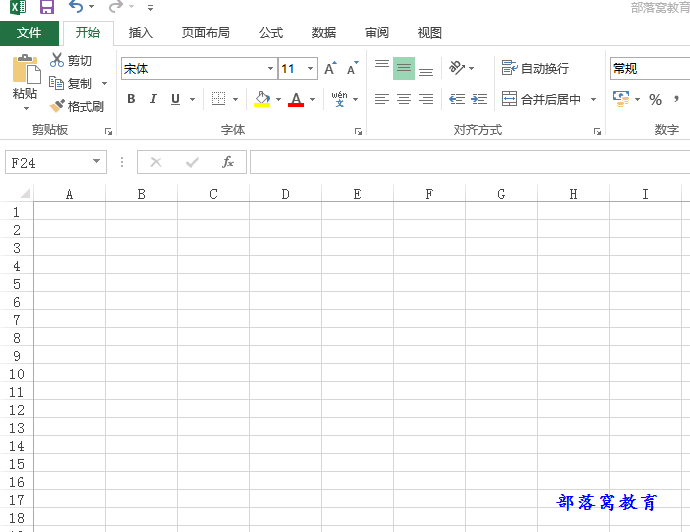Open the clipboard (剪贴板) dialog launcher
This screenshot has height=532, width=690.
[108, 131]
